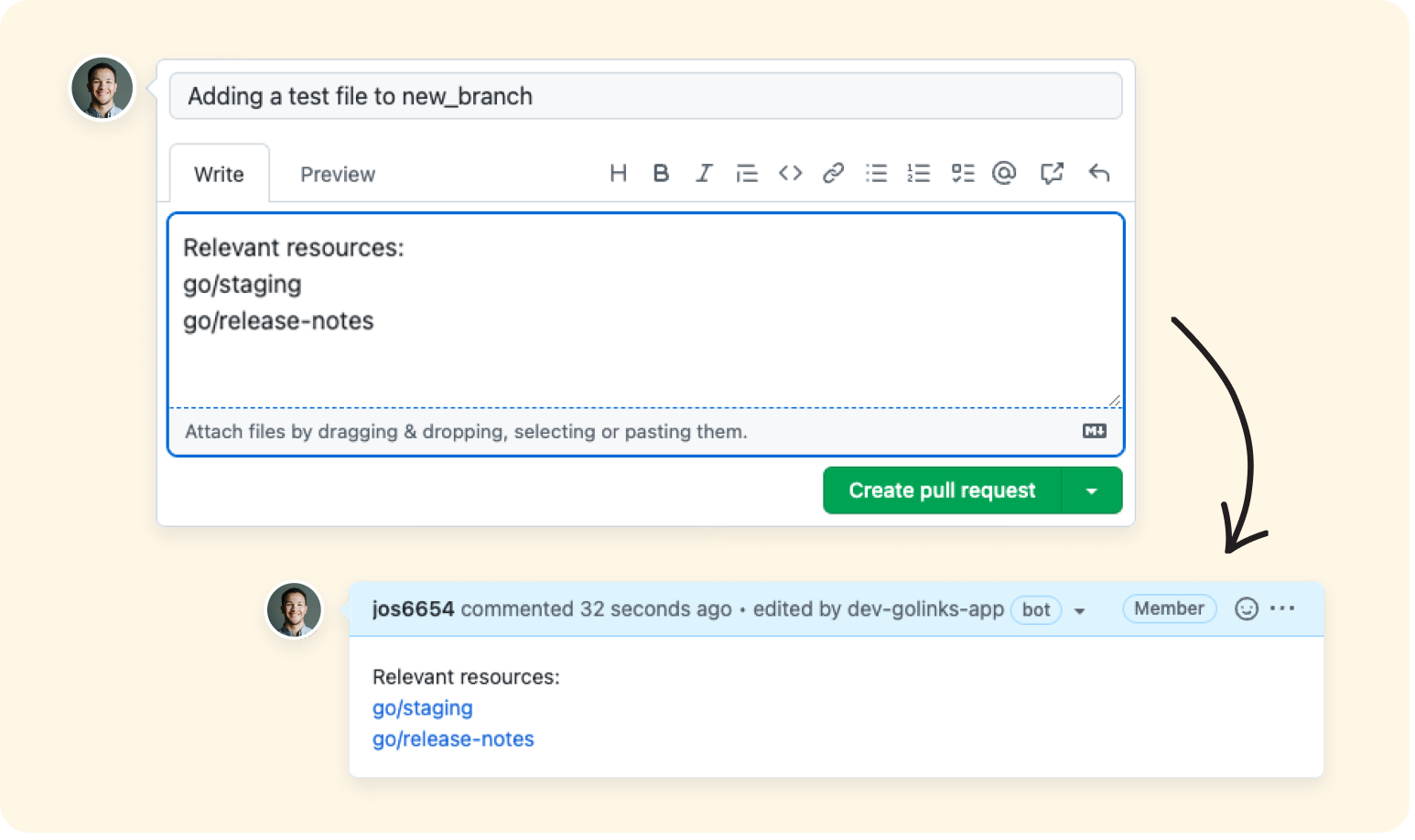Image resolution: width=1415 pixels, height=840 pixels.
Task: Add a bulleted list
Action: pos(875,173)
